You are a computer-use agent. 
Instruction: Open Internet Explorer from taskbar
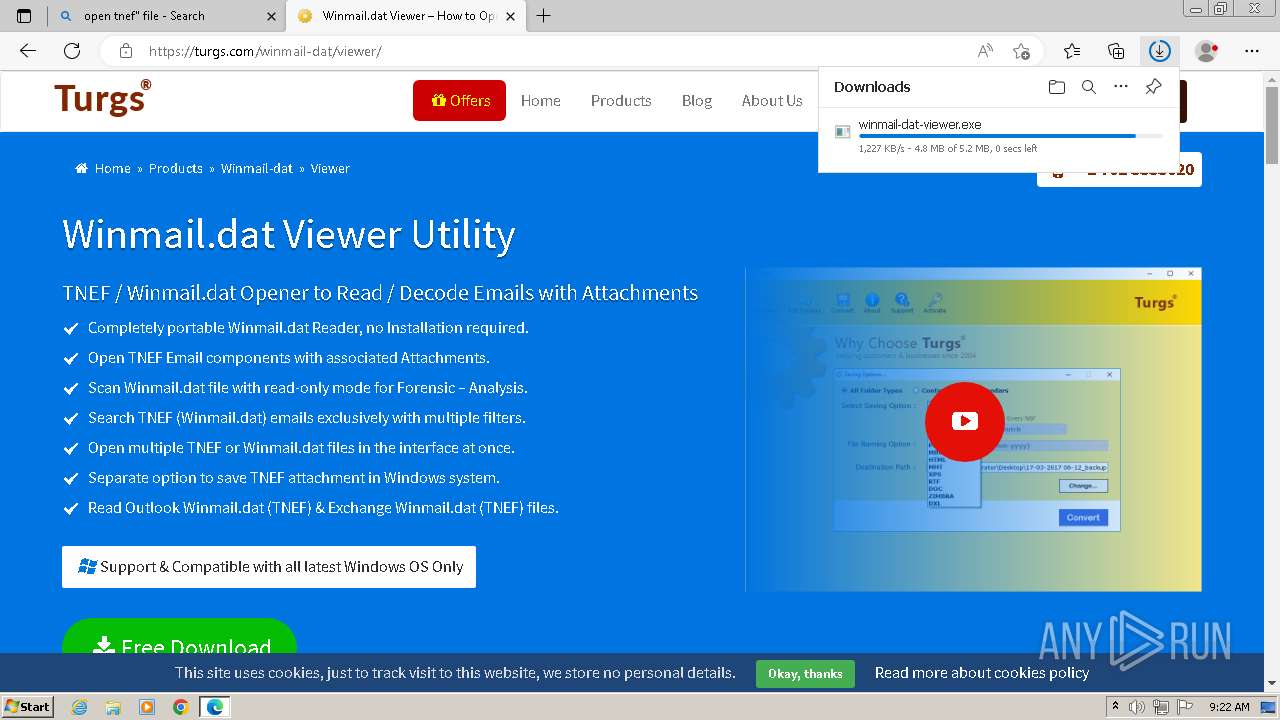click(x=80, y=707)
